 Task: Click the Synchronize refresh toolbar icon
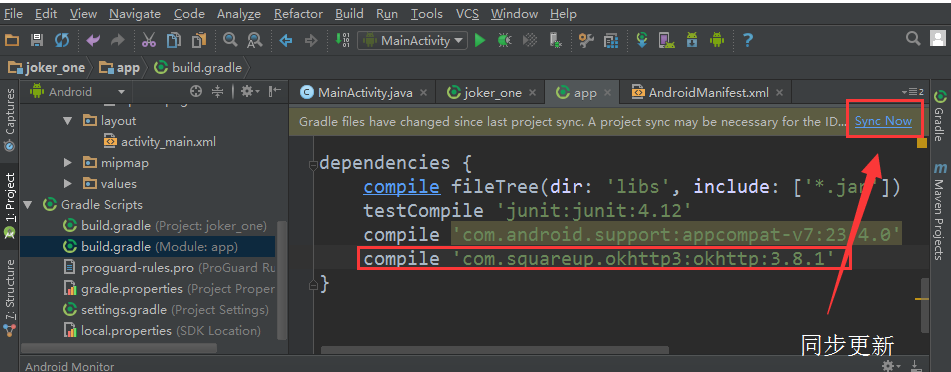point(62,40)
